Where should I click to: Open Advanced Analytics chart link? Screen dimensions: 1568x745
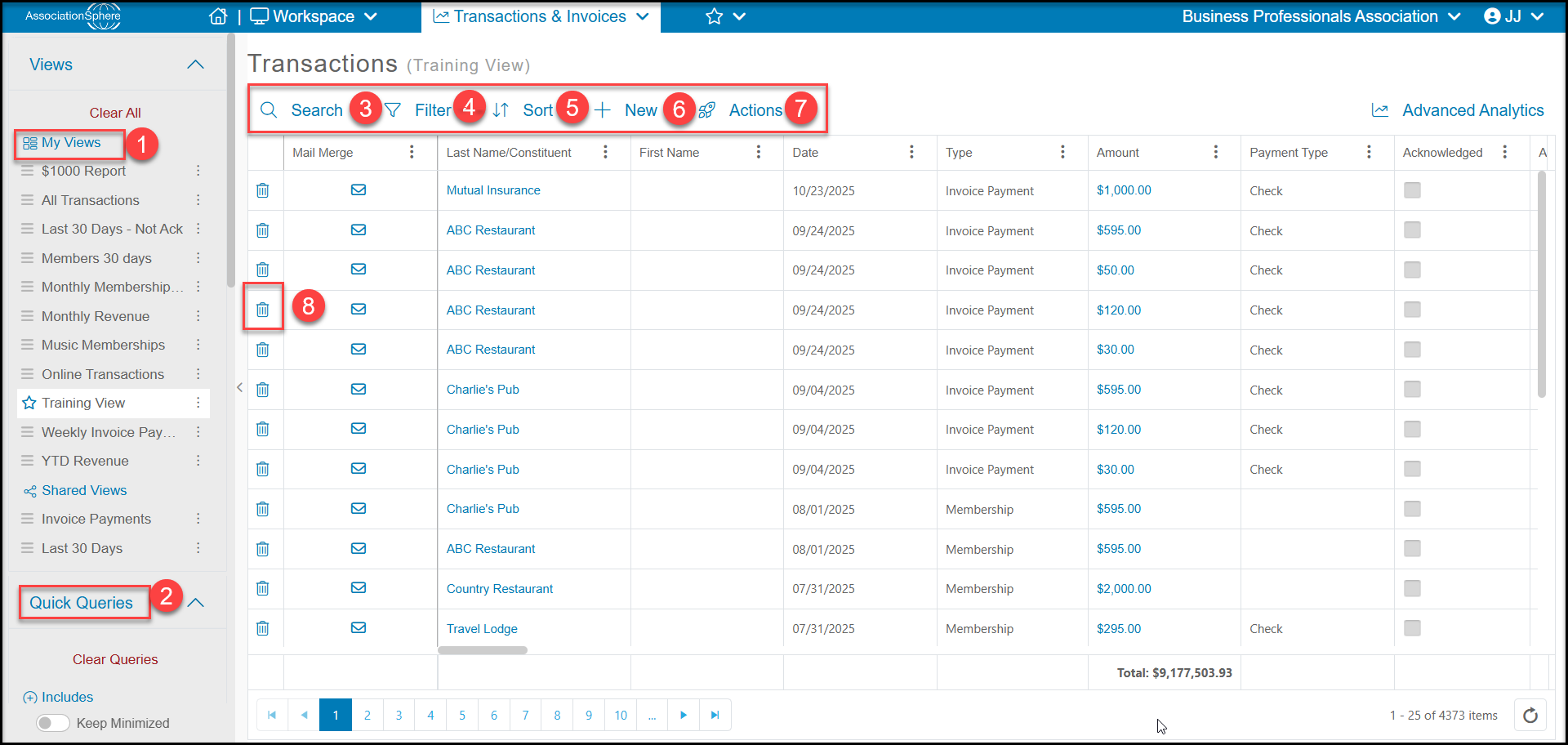(1457, 110)
